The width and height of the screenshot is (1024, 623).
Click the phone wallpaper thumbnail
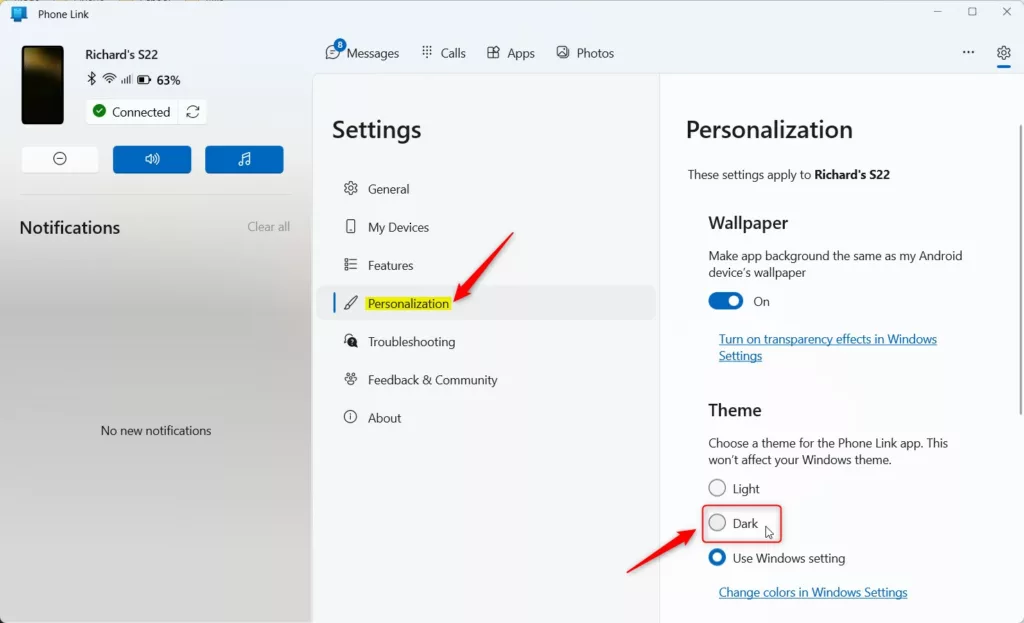(x=42, y=85)
